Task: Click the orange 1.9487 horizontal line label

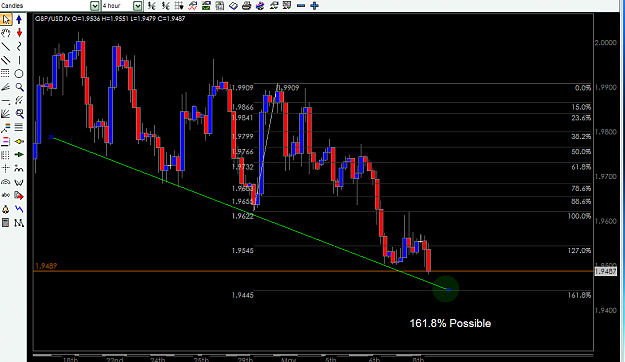Action: pyautogui.click(x=46, y=266)
